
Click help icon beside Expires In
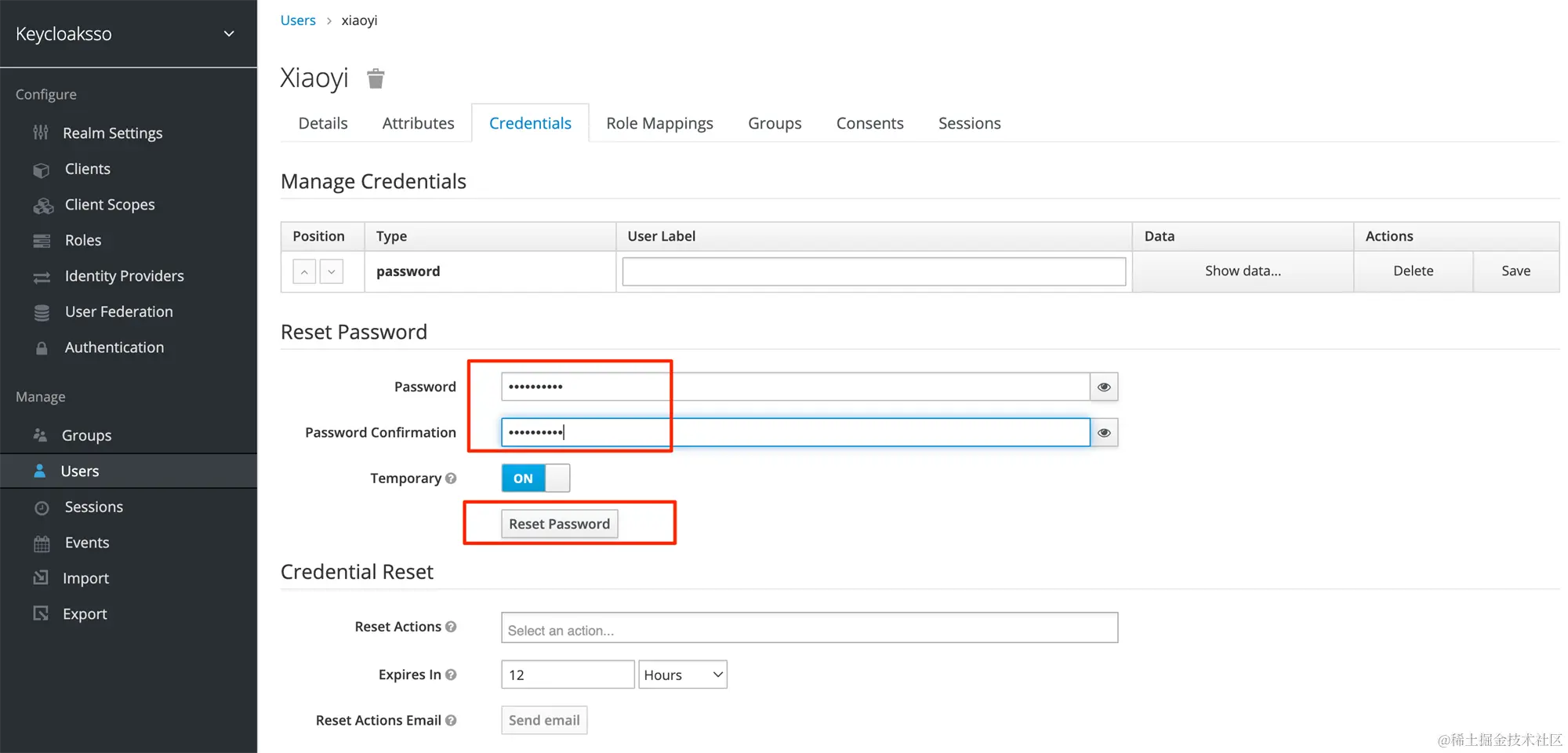451,675
